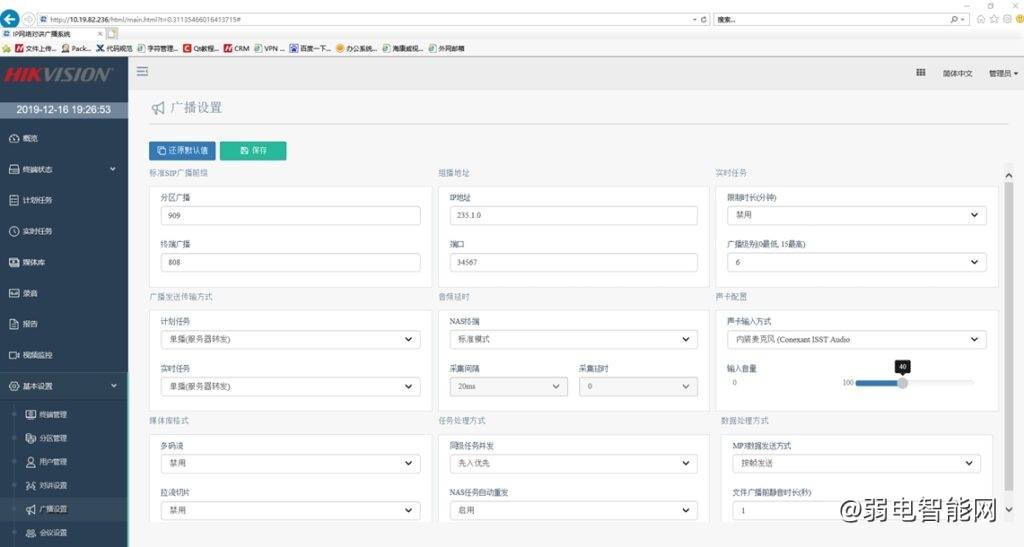Image resolution: width=1024 pixels, height=547 pixels.
Task: Click the 终端广播 field showing 808
Action: pyautogui.click(x=291, y=262)
